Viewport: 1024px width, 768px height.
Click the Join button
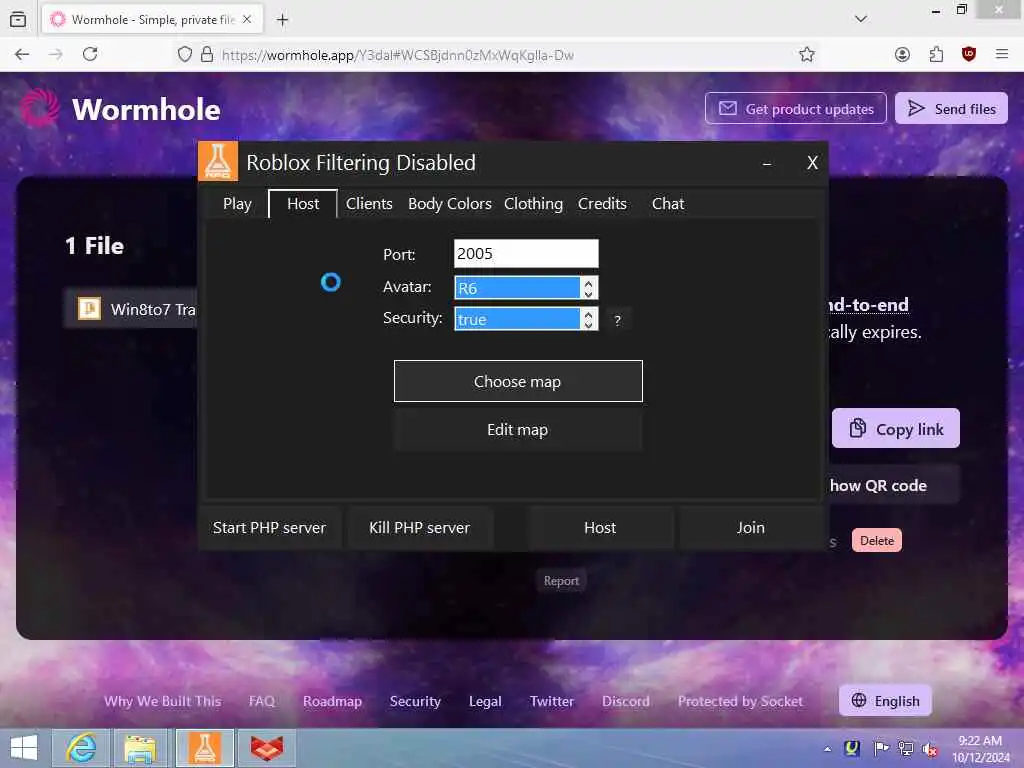click(751, 528)
